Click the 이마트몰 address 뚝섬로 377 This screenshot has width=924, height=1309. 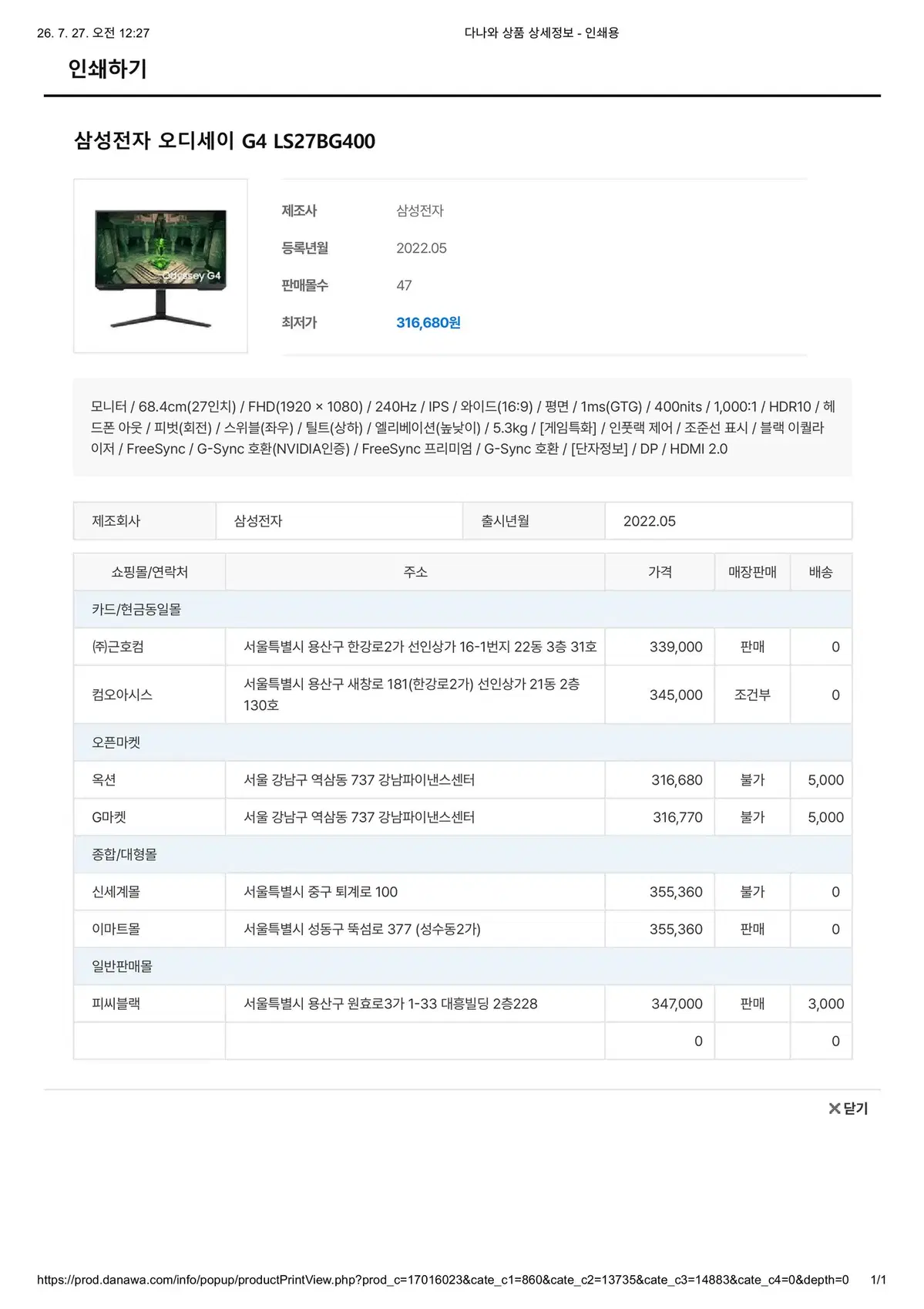[x=362, y=929]
